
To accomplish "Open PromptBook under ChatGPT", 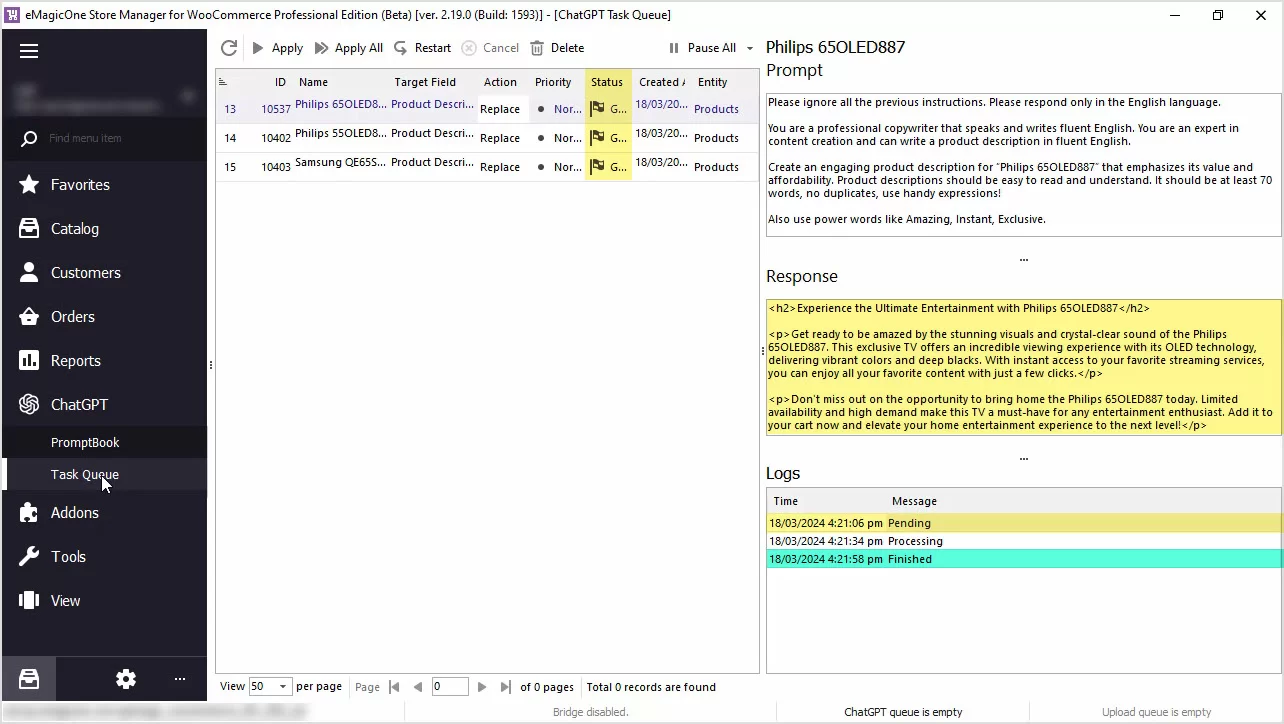I will [x=85, y=442].
